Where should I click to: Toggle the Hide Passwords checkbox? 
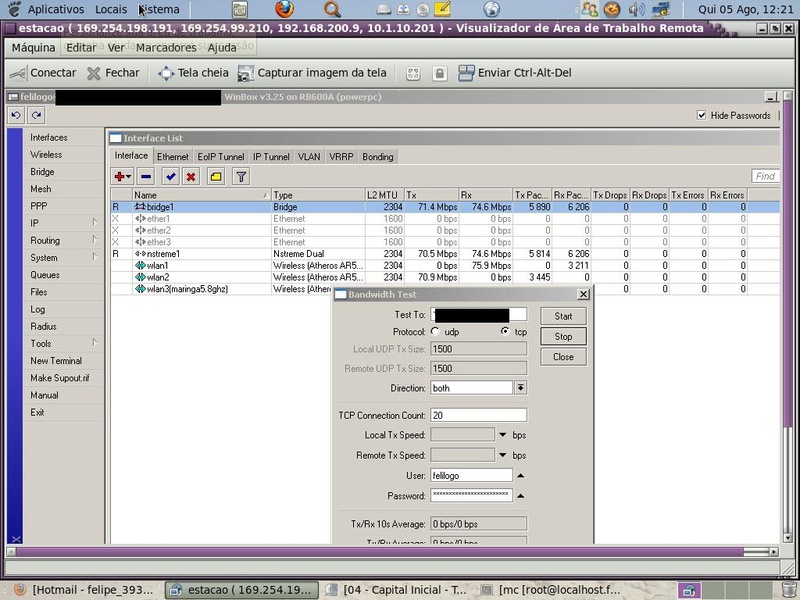[701, 116]
